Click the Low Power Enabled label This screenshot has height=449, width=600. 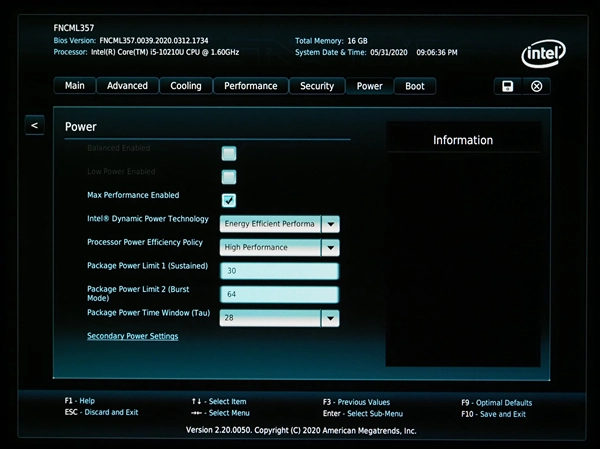tap(121, 171)
